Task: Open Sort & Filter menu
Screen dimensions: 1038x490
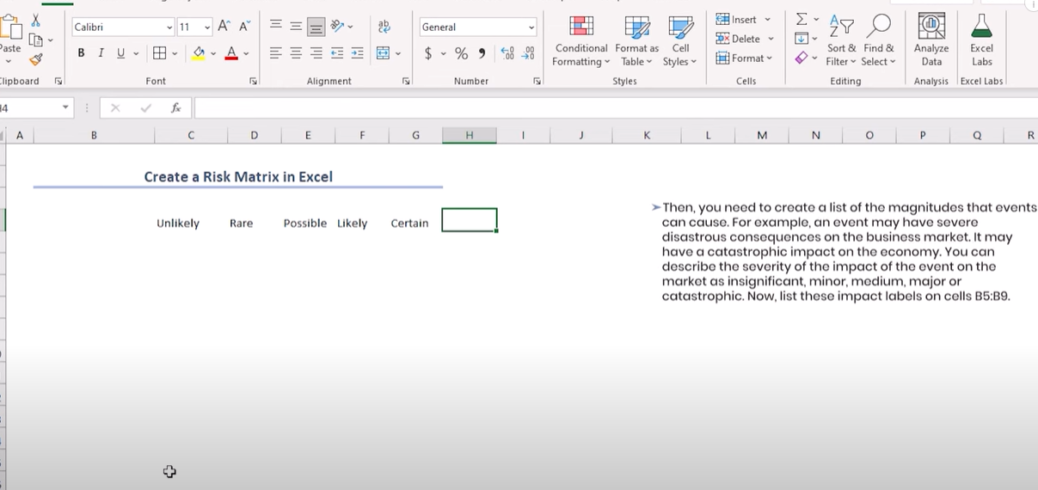Action: pyautogui.click(x=841, y=41)
